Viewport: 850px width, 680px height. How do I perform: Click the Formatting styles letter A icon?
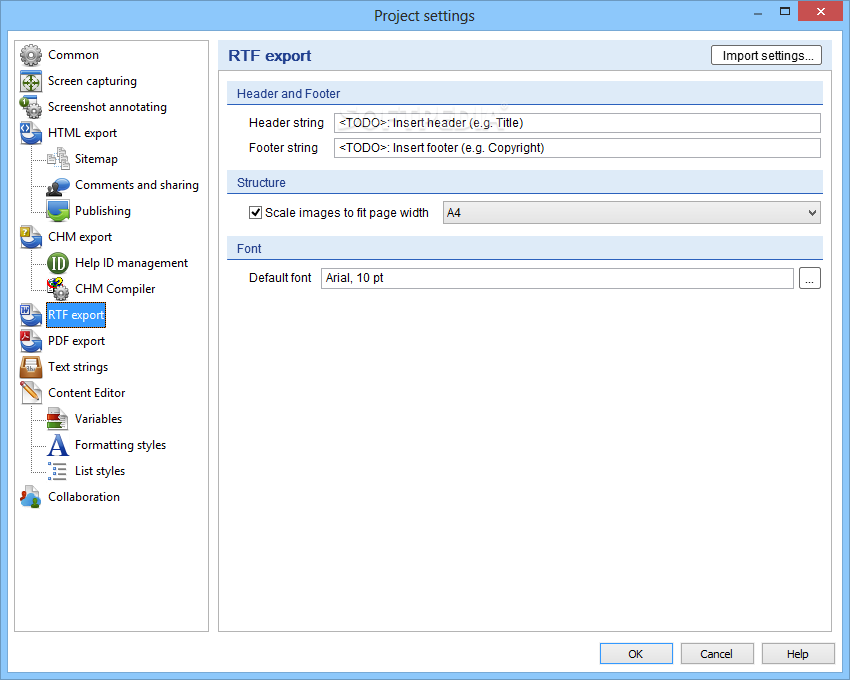(x=58, y=445)
